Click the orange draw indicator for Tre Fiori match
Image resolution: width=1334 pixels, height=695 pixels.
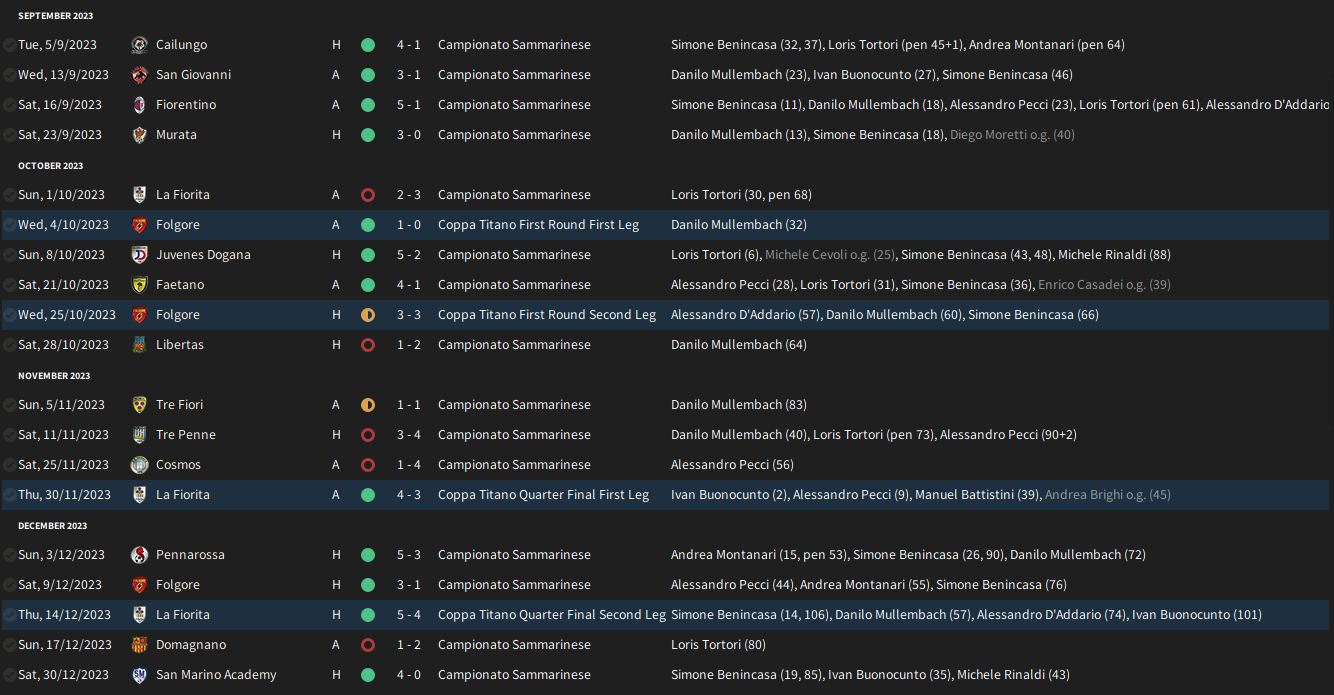(368, 405)
